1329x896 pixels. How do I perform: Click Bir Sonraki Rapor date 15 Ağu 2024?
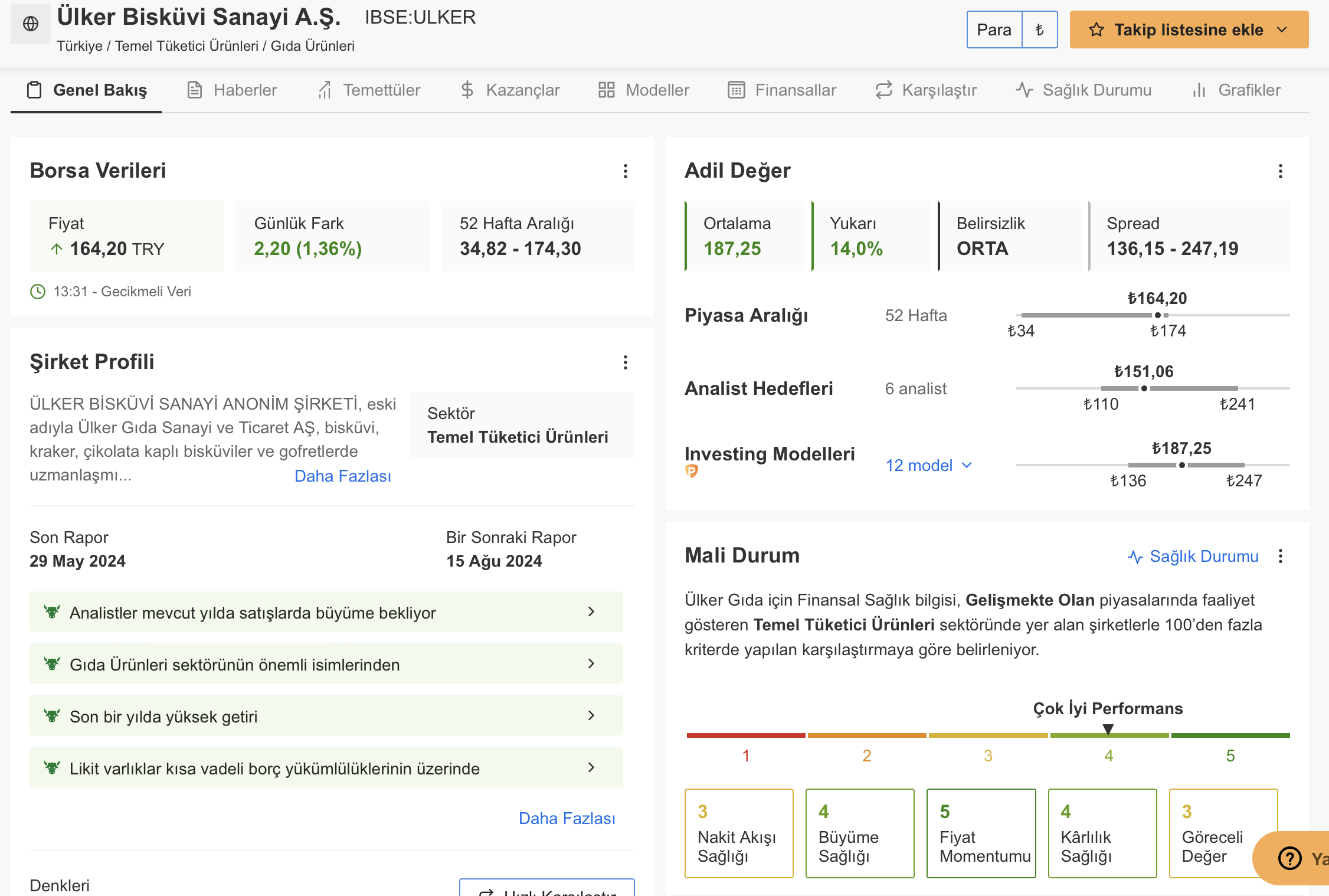click(x=495, y=561)
